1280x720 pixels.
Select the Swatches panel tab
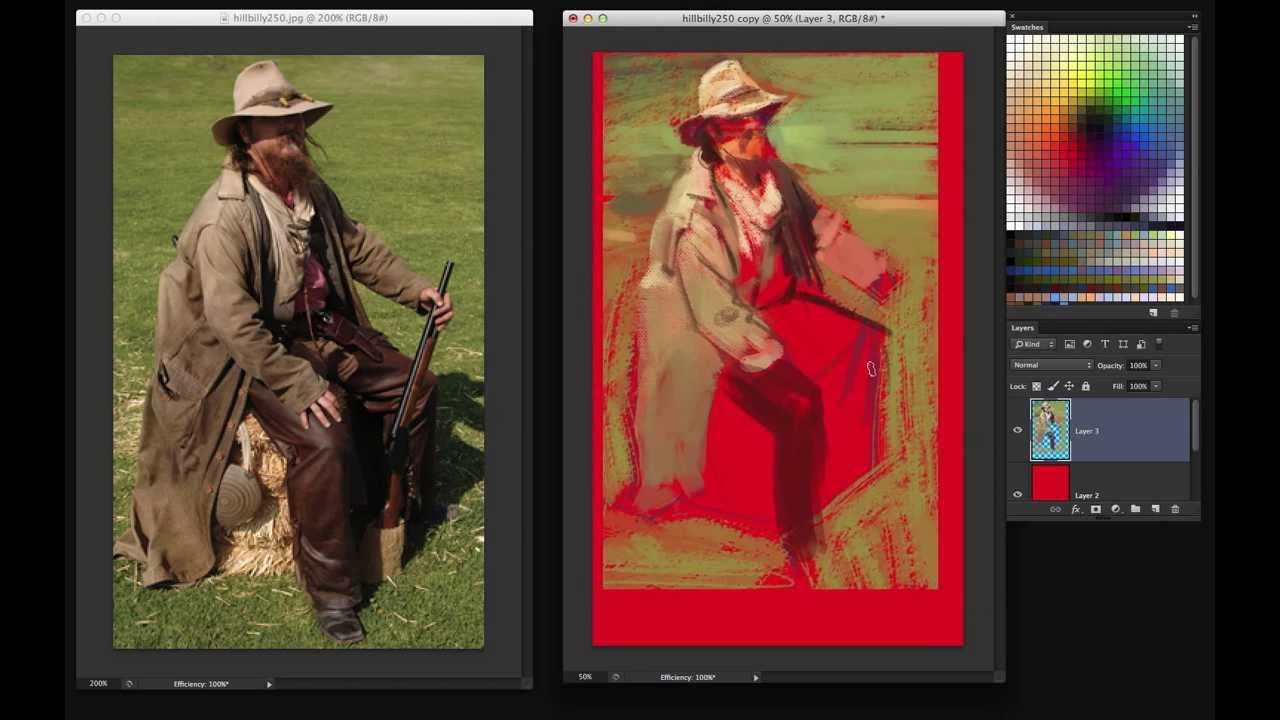pos(1027,27)
